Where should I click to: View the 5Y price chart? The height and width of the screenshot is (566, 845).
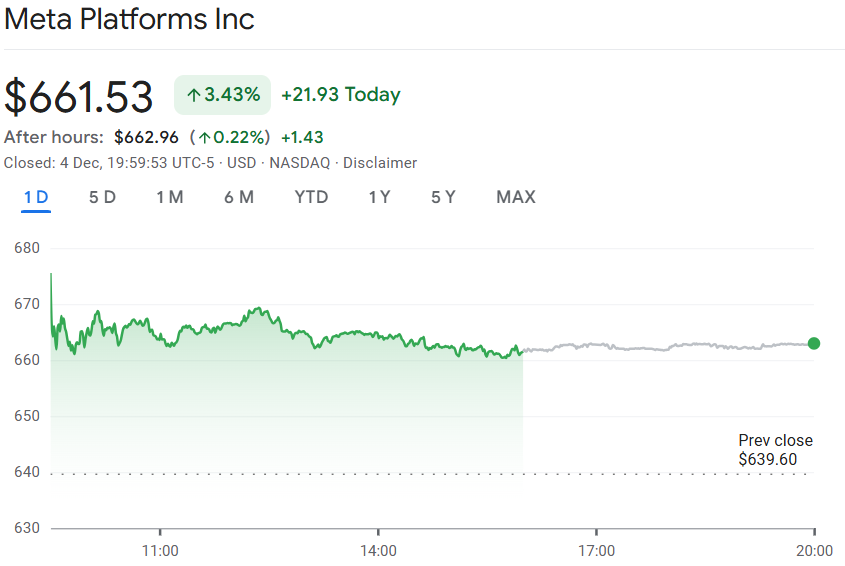(443, 197)
